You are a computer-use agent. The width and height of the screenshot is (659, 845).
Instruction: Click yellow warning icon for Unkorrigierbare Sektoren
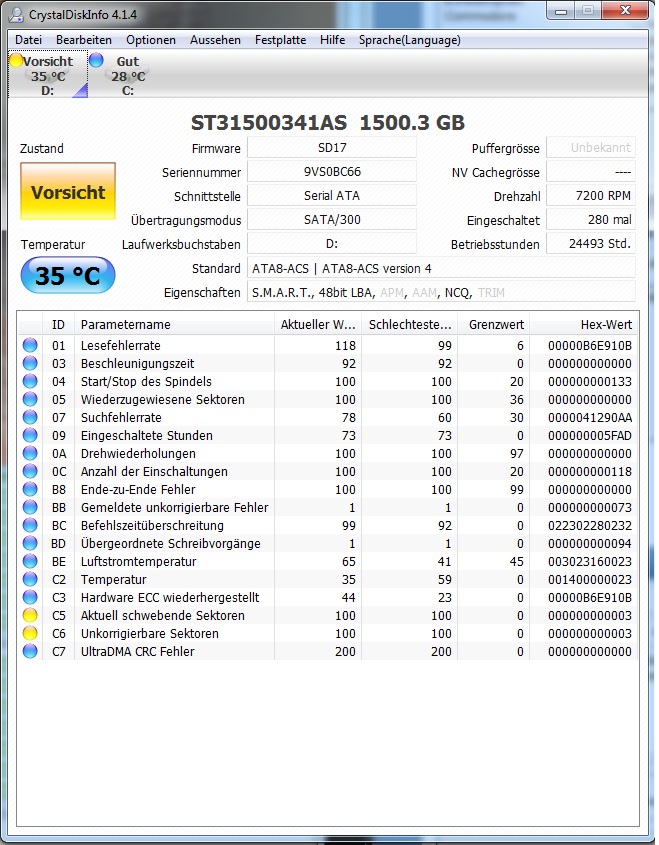point(30,633)
